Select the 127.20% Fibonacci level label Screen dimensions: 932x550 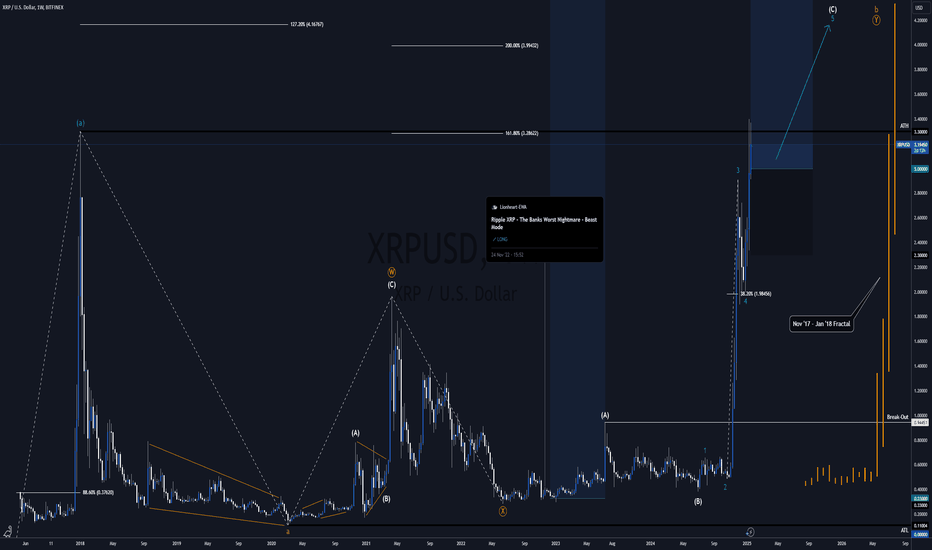click(x=307, y=24)
